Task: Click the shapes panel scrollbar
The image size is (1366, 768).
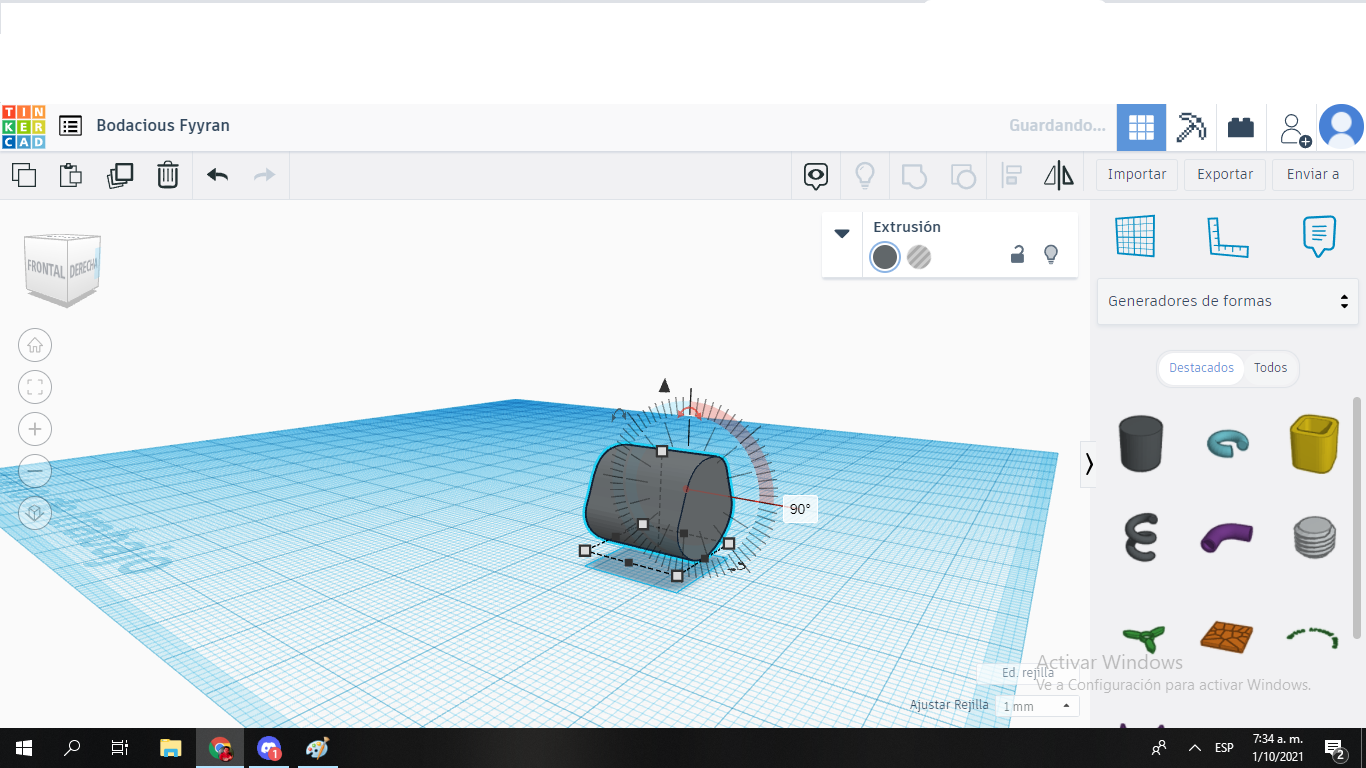Action: click(x=1357, y=517)
